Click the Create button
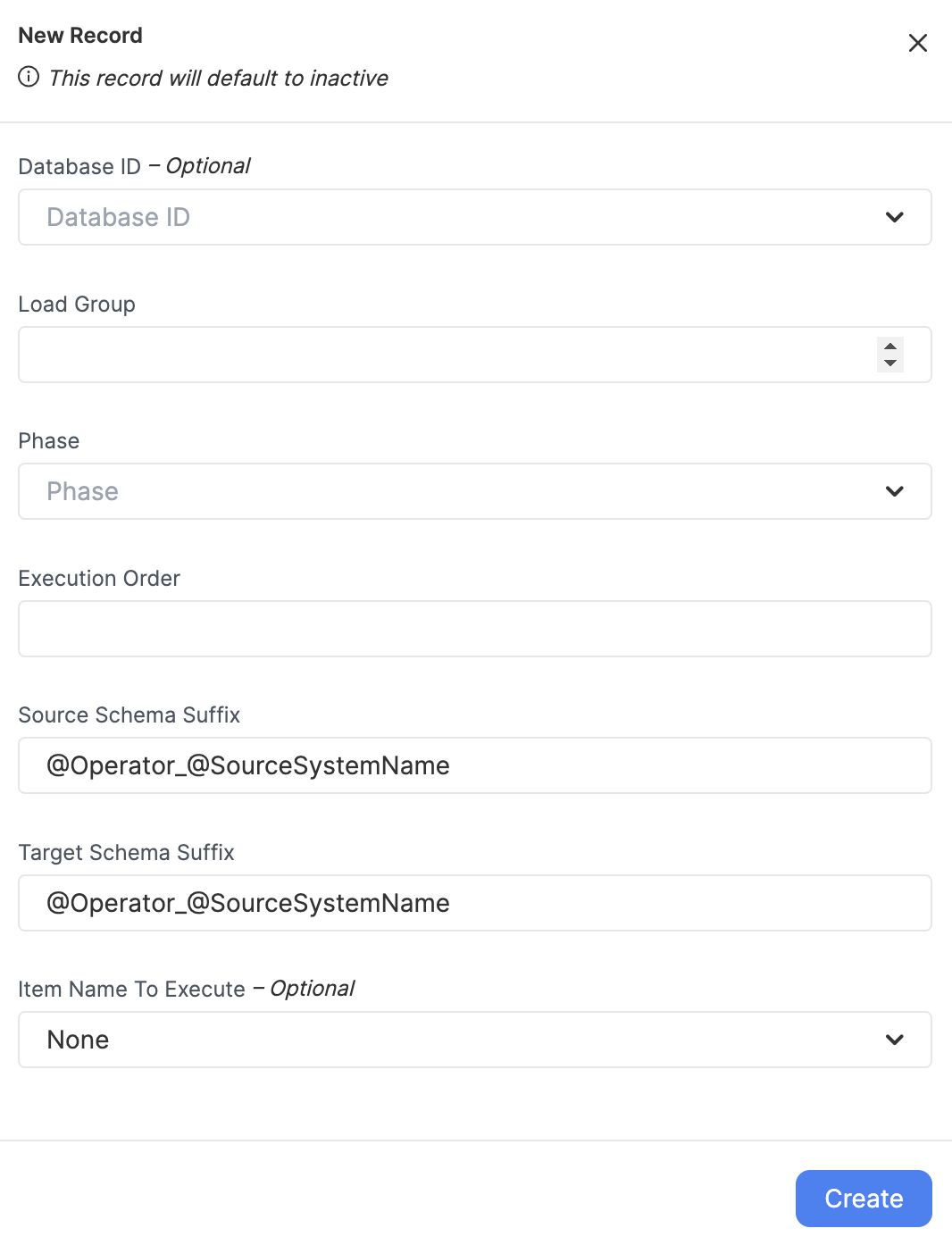Viewport: 952px width, 1245px height. point(864,1199)
